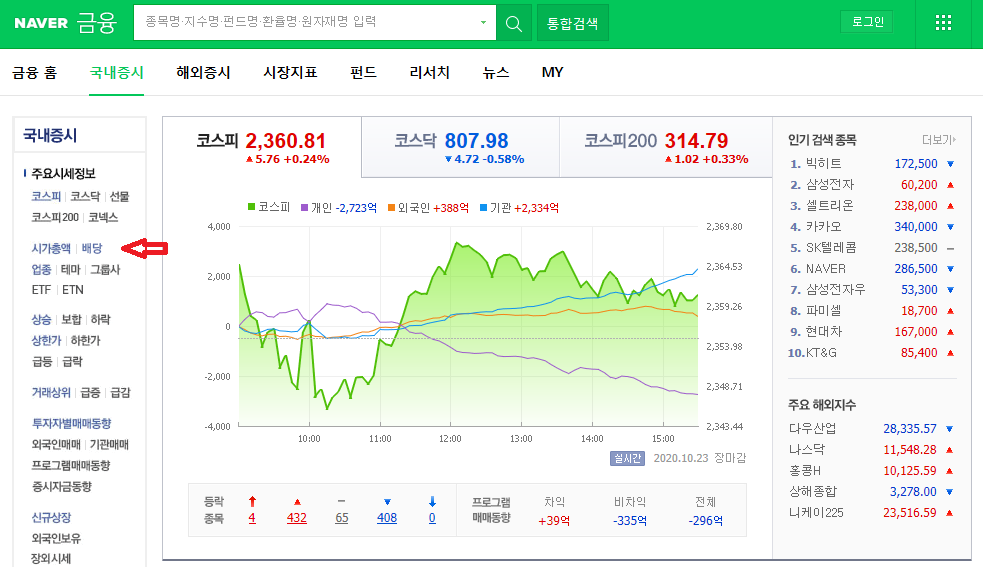Viewport: 983px width, 567px height.
Task: Click 상한가 link
Action: click(x=46, y=341)
